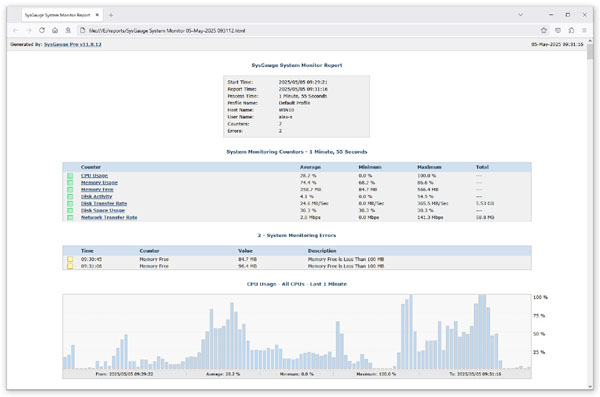Open the SysGauge Pro v11.8.12 link

(73, 44)
